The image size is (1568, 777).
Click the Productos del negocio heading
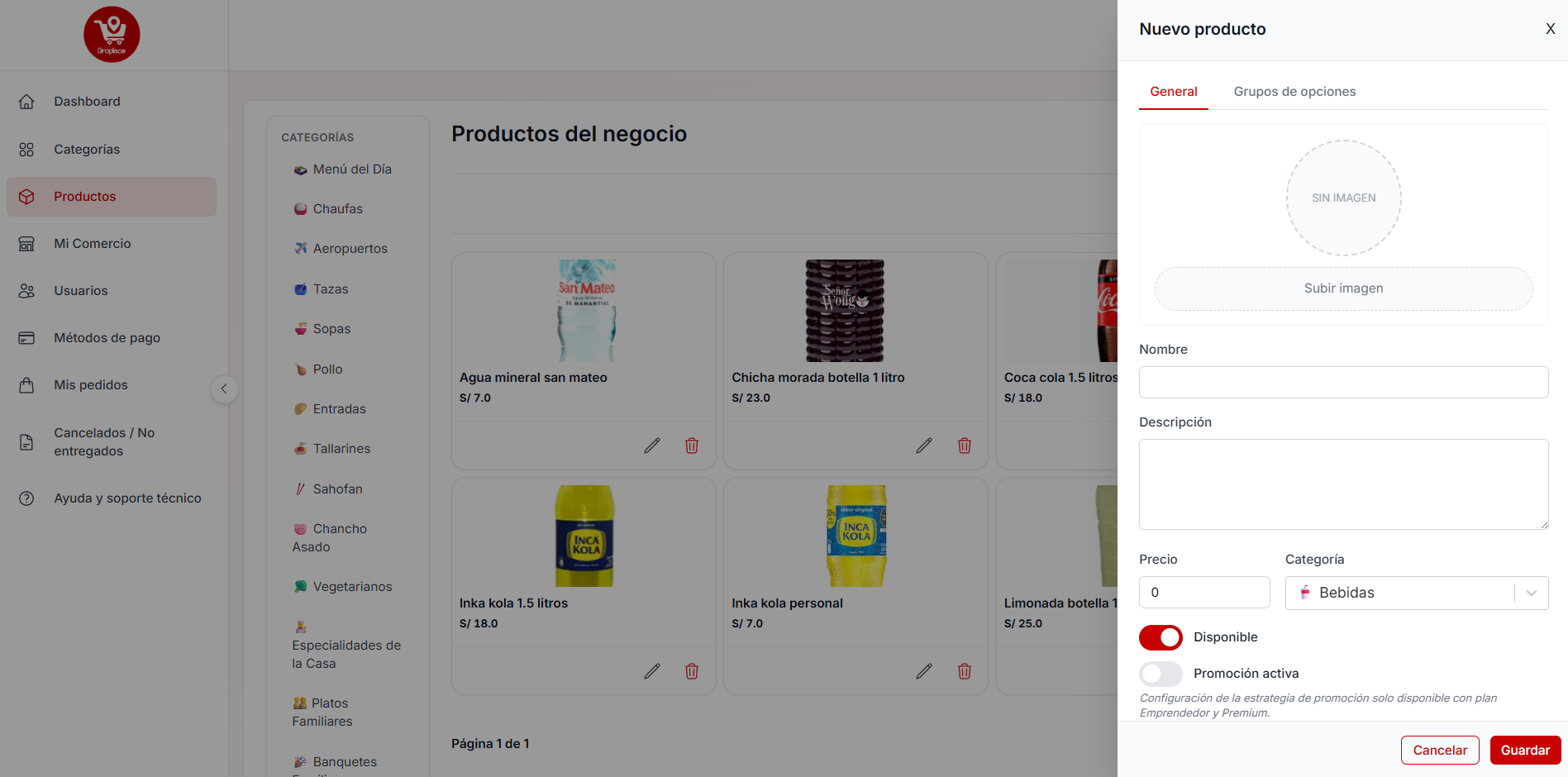tap(569, 134)
